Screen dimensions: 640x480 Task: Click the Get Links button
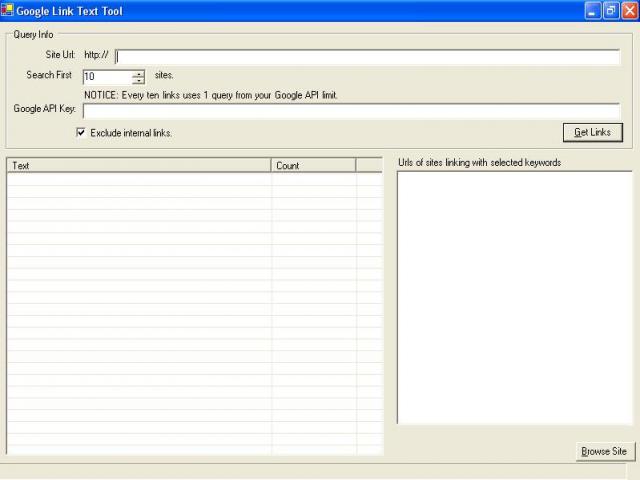[593, 132]
